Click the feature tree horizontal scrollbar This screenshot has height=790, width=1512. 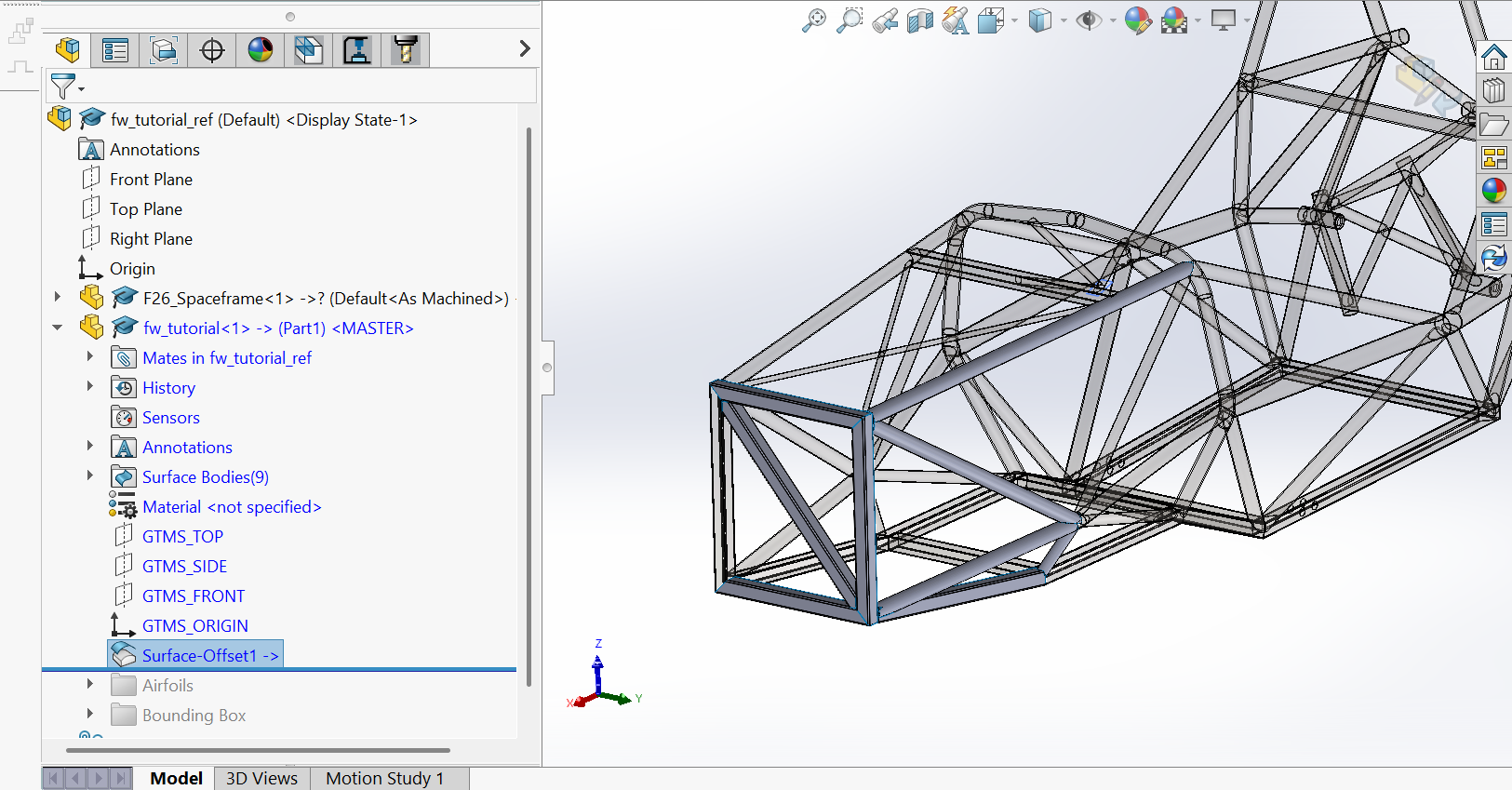click(x=258, y=749)
